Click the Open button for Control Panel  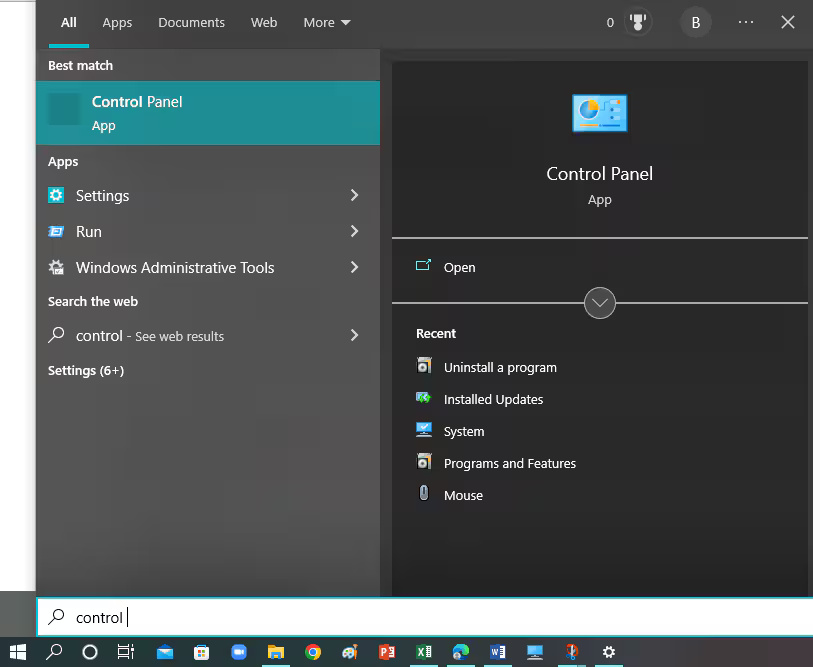click(x=459, y=267)
